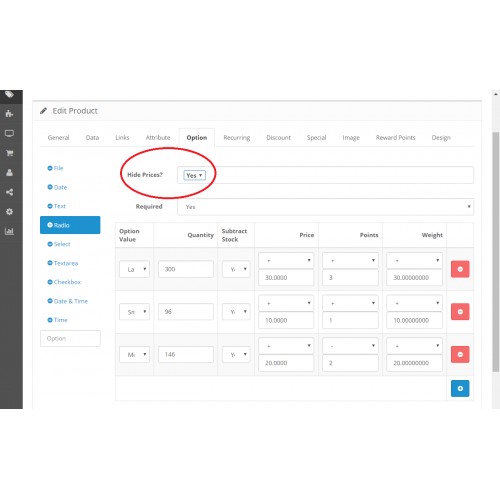This screenshot has height=500, width=500.
Task: Switch to the Reward Points tab
Action: (x=396, y=138)
